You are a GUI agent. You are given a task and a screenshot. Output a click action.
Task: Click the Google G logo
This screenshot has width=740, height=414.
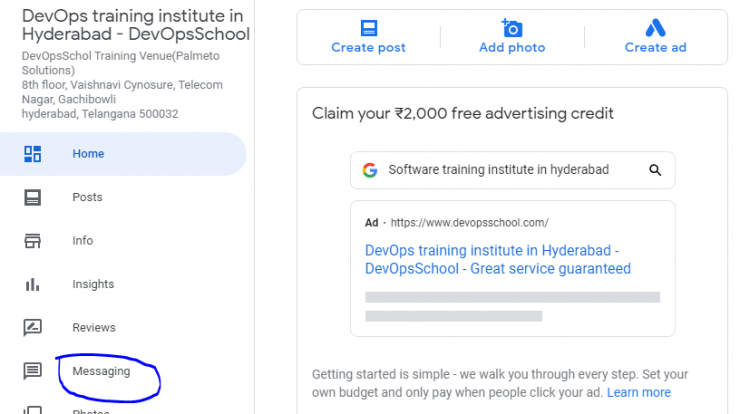(370, 170)
